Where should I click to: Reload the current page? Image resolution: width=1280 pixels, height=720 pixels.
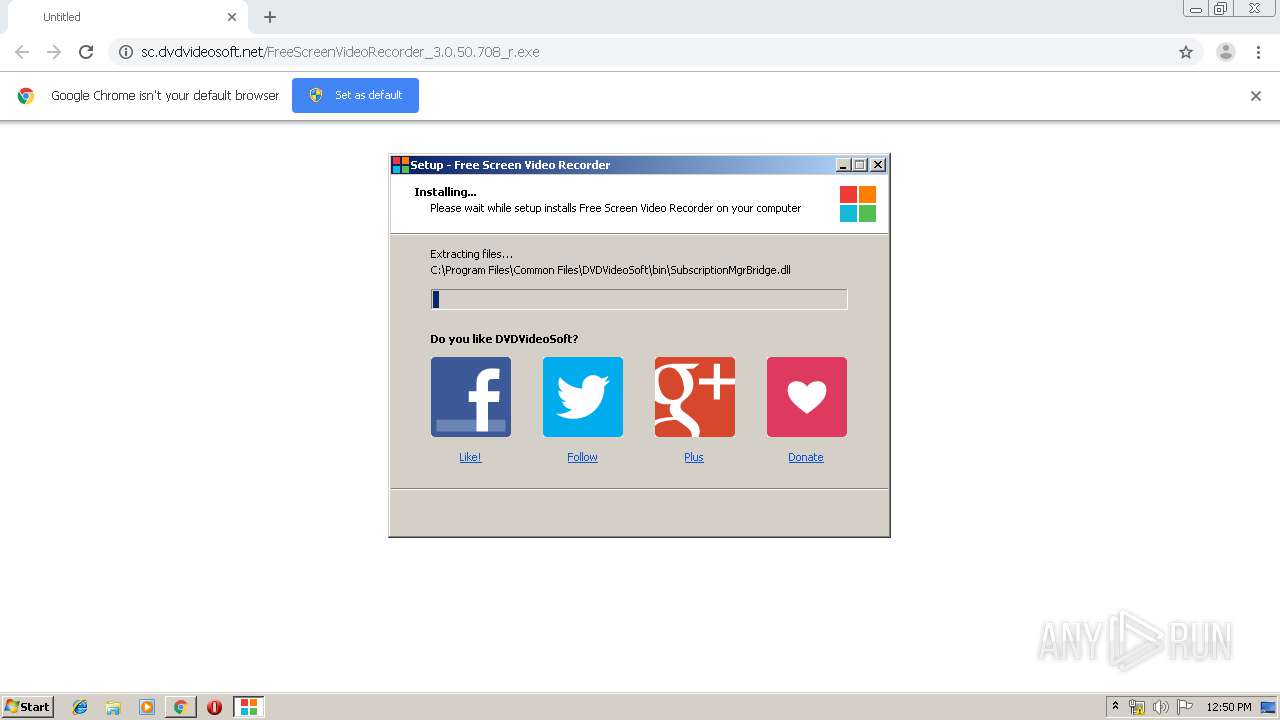click(86, 52)
